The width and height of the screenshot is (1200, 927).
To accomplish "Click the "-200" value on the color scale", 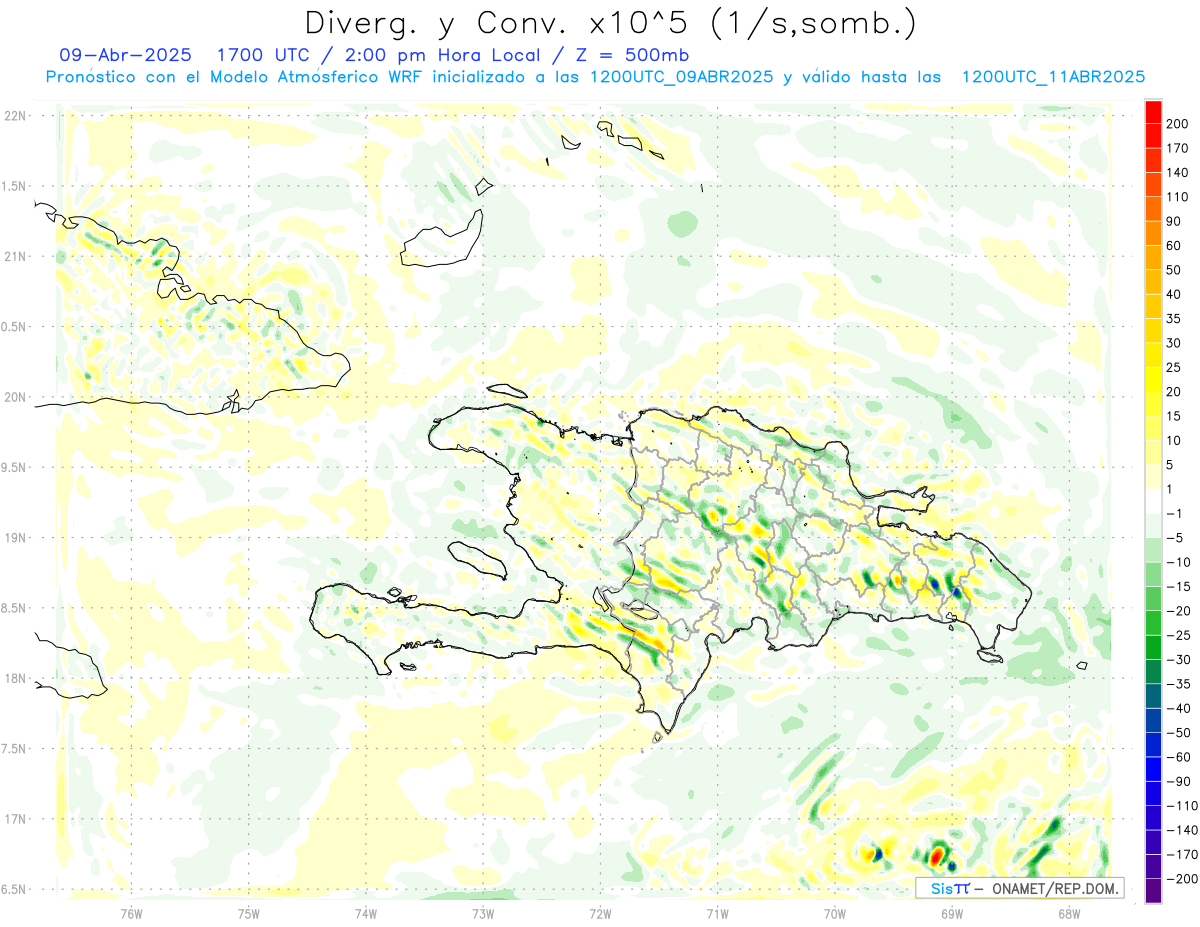I will pyautogui.click(x=1182, y=879).
